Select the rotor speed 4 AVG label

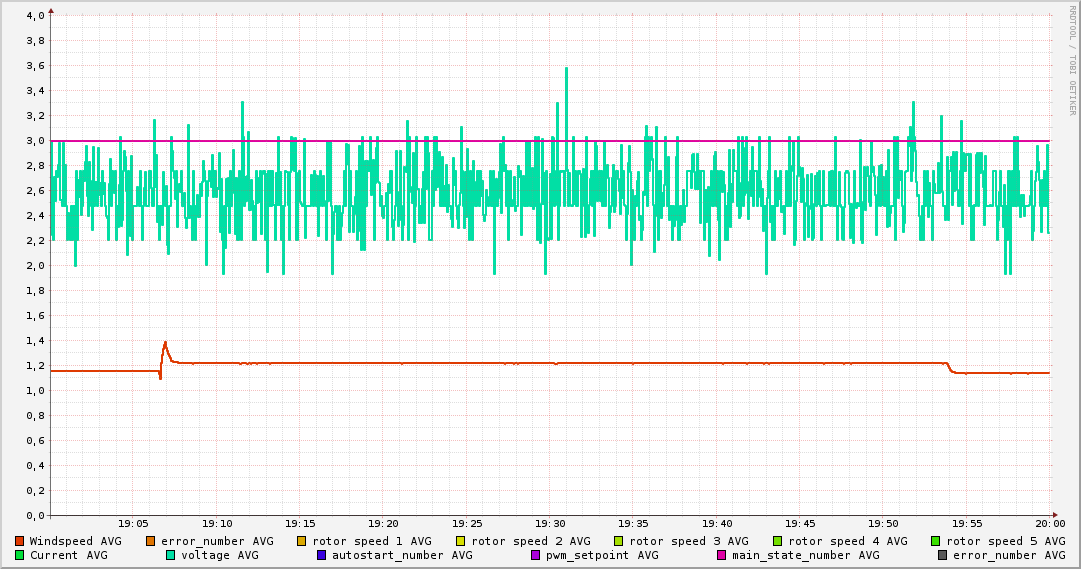[x=847, y=541]
